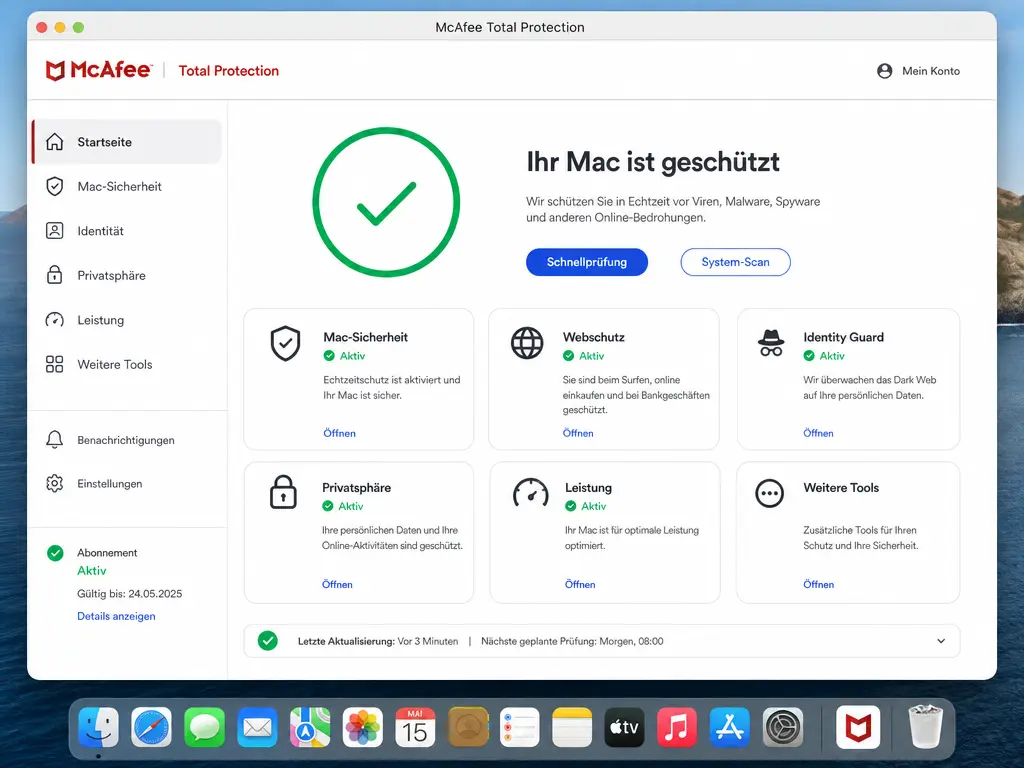Click the speedometer icon on Leistung card
Viewport: 1024px width, 768px height.
coord(530,493)
